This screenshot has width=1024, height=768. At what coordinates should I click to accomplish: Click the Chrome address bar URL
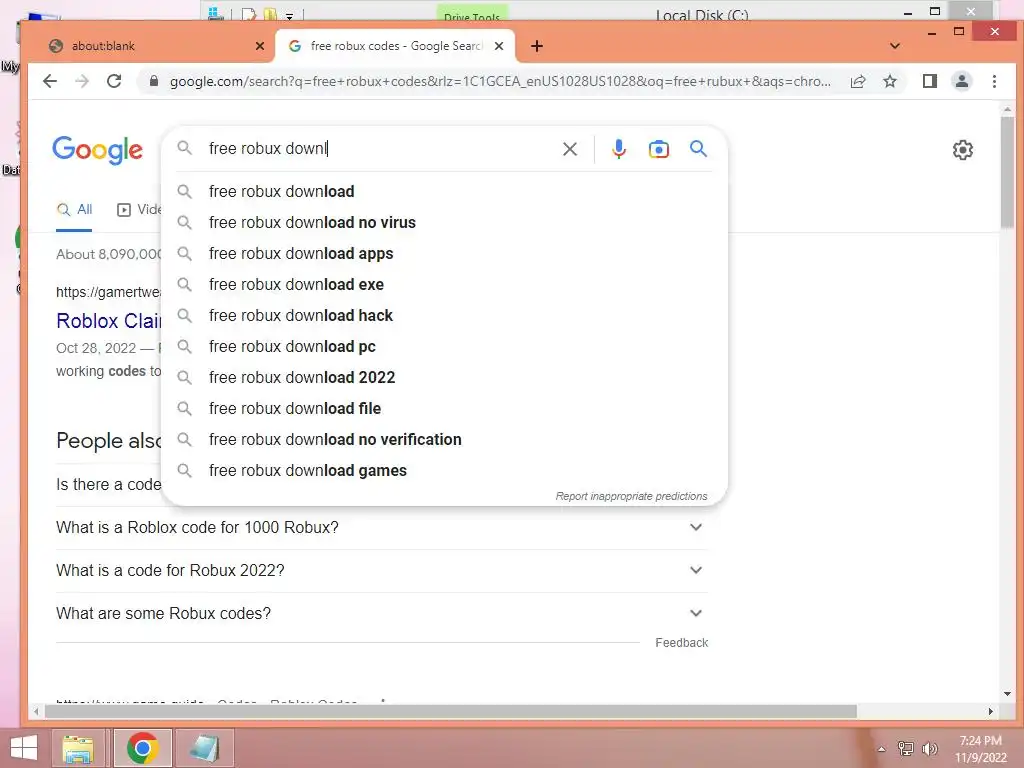(500, 81)
